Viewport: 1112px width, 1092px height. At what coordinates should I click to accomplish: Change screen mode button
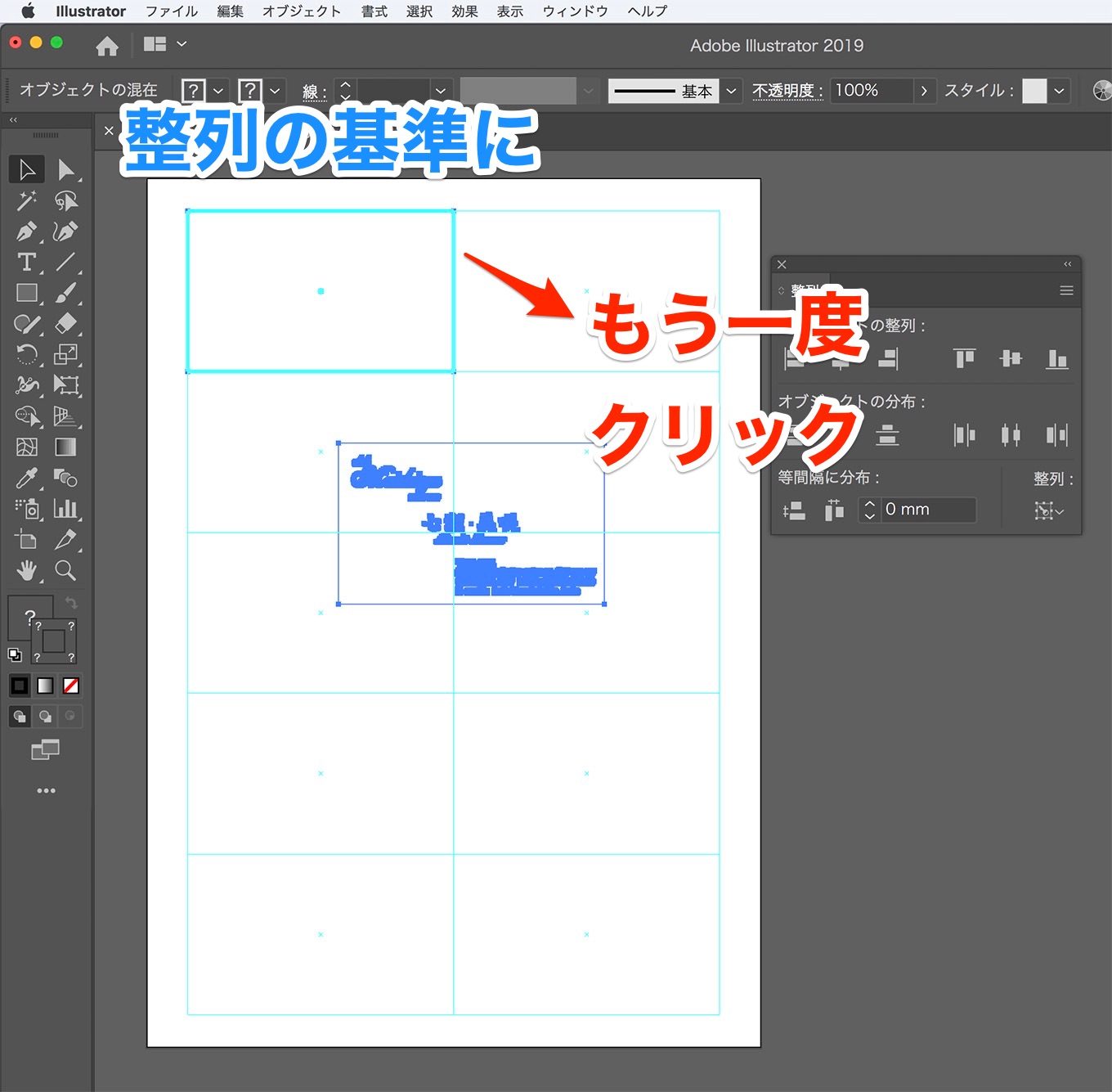[46, 749]
